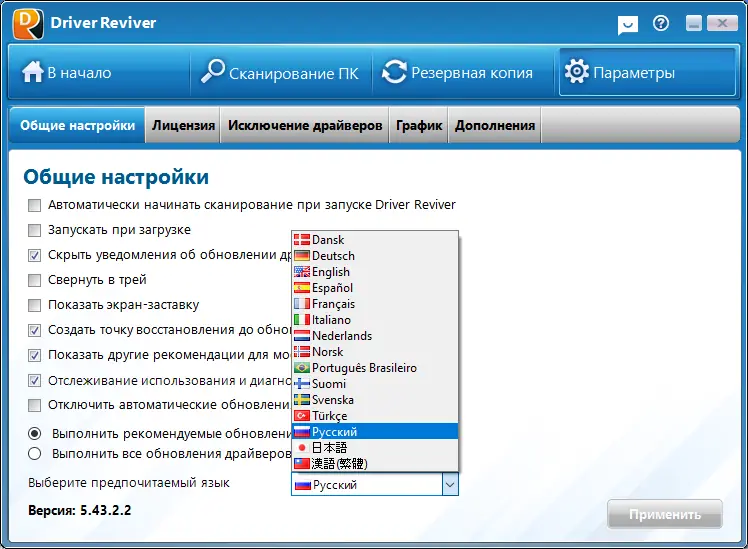Select Выполнить все обновления драйверов radio button
Viewport: 748px width, 549px height.
34,454
